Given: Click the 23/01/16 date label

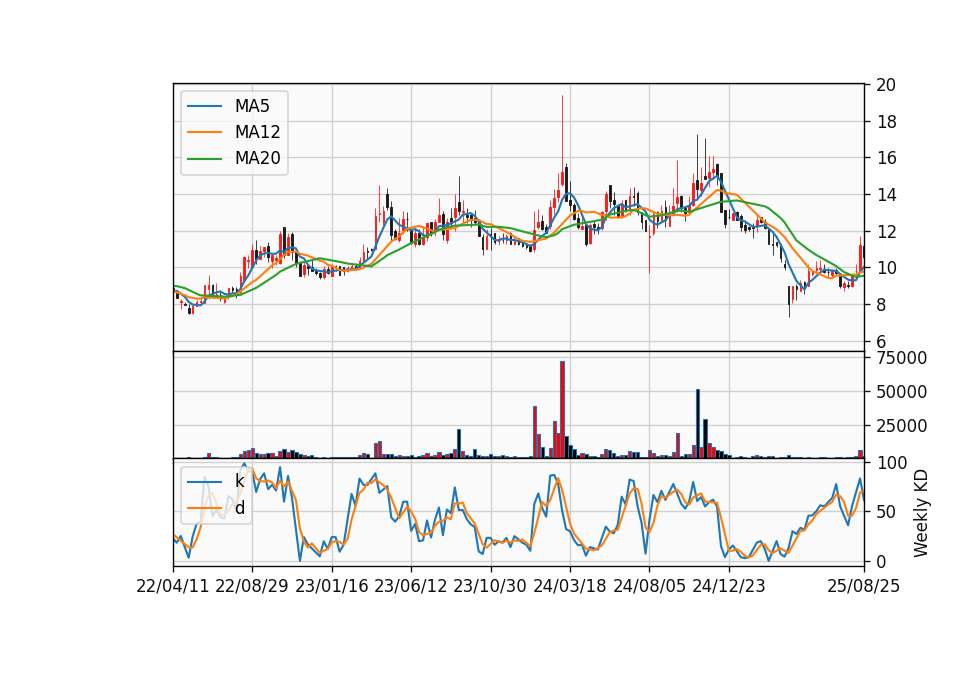Looking at the screenshot, I should (332, 586).
